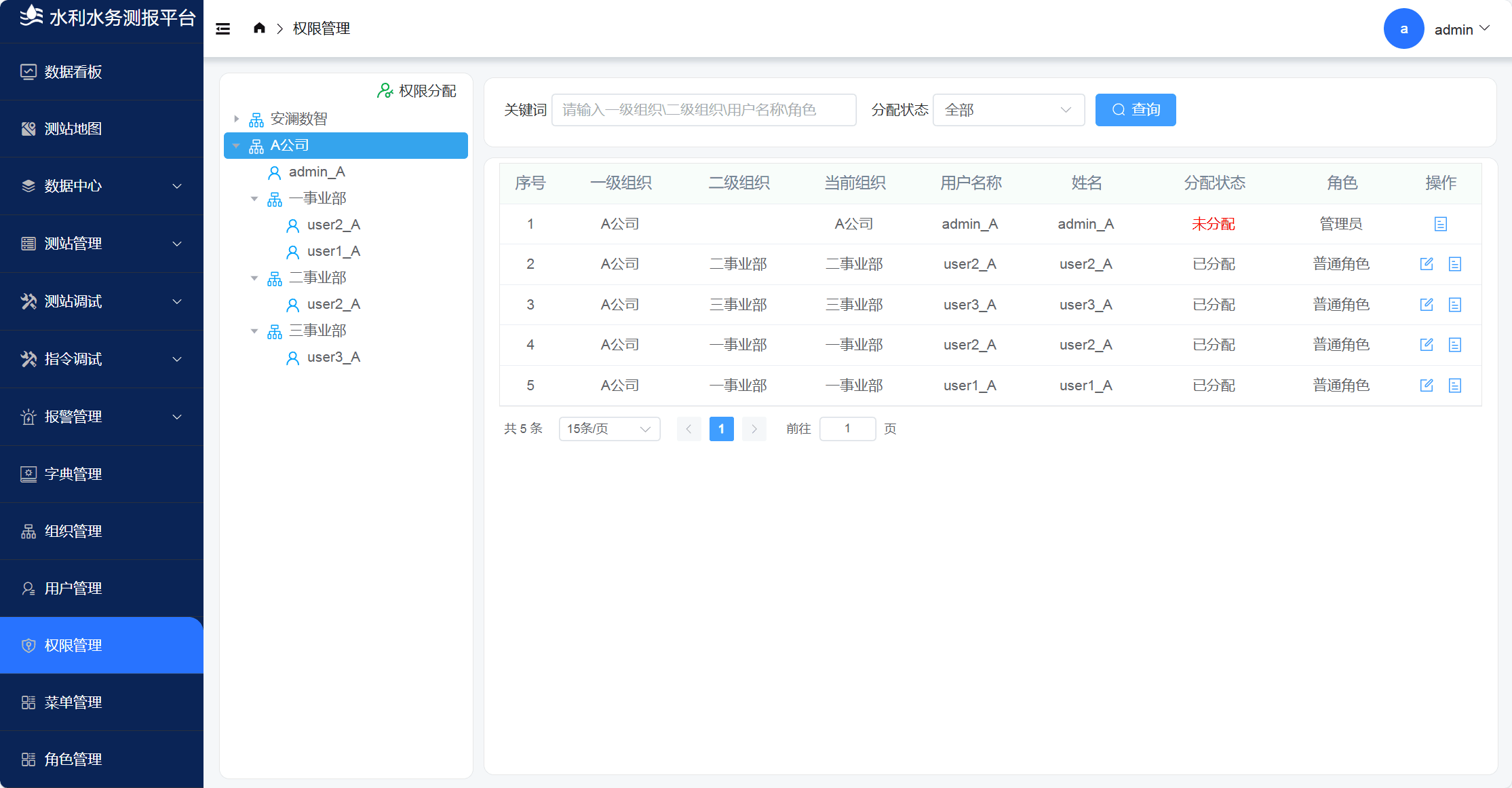Screen dimensions: 1512x788
Task: Click the 查询 search button
Action: (x=1135, y=110)
